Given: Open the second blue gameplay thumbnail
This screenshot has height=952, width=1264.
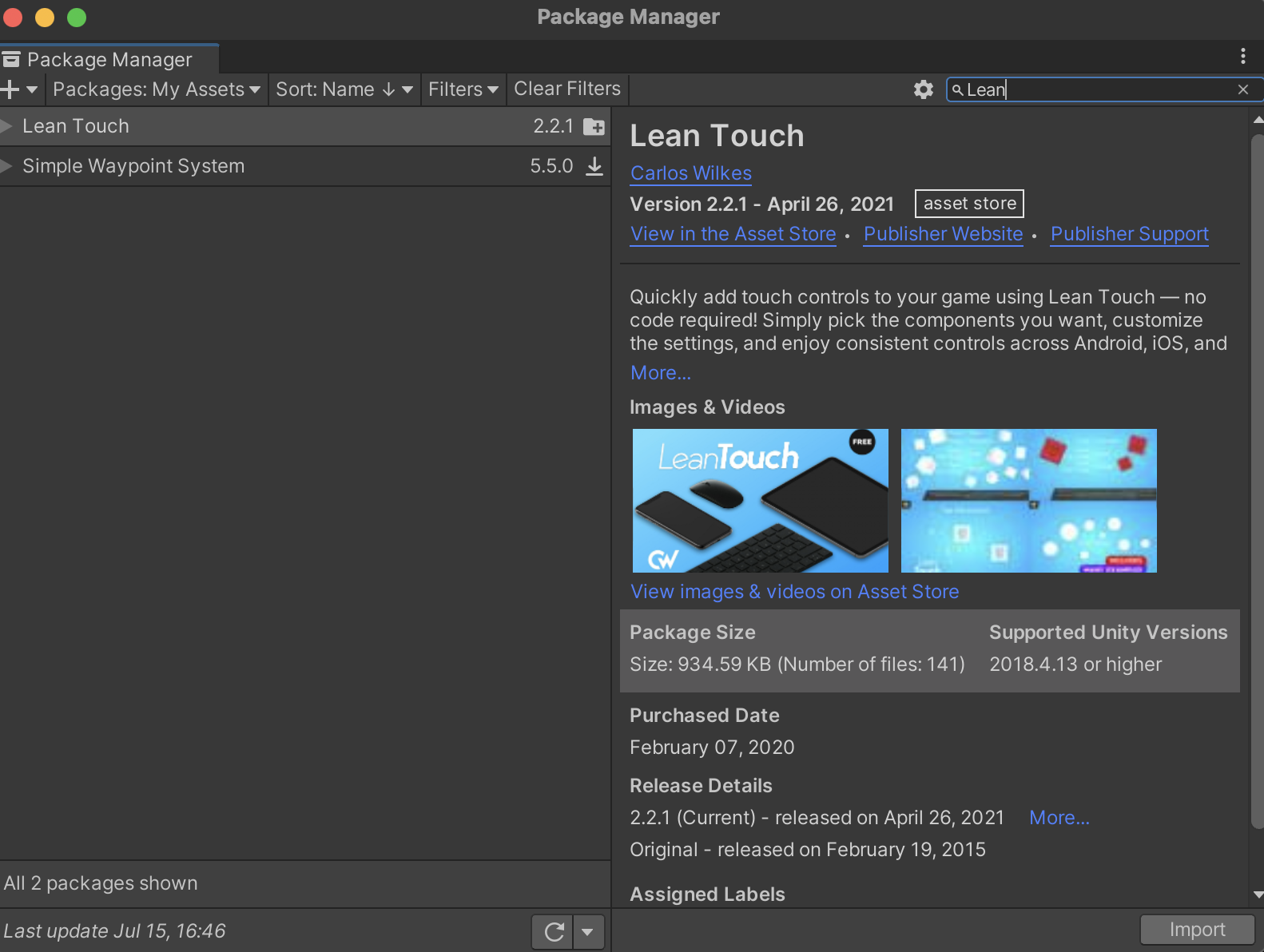Looking at the screenshot, I should (x=1028, y=501).
